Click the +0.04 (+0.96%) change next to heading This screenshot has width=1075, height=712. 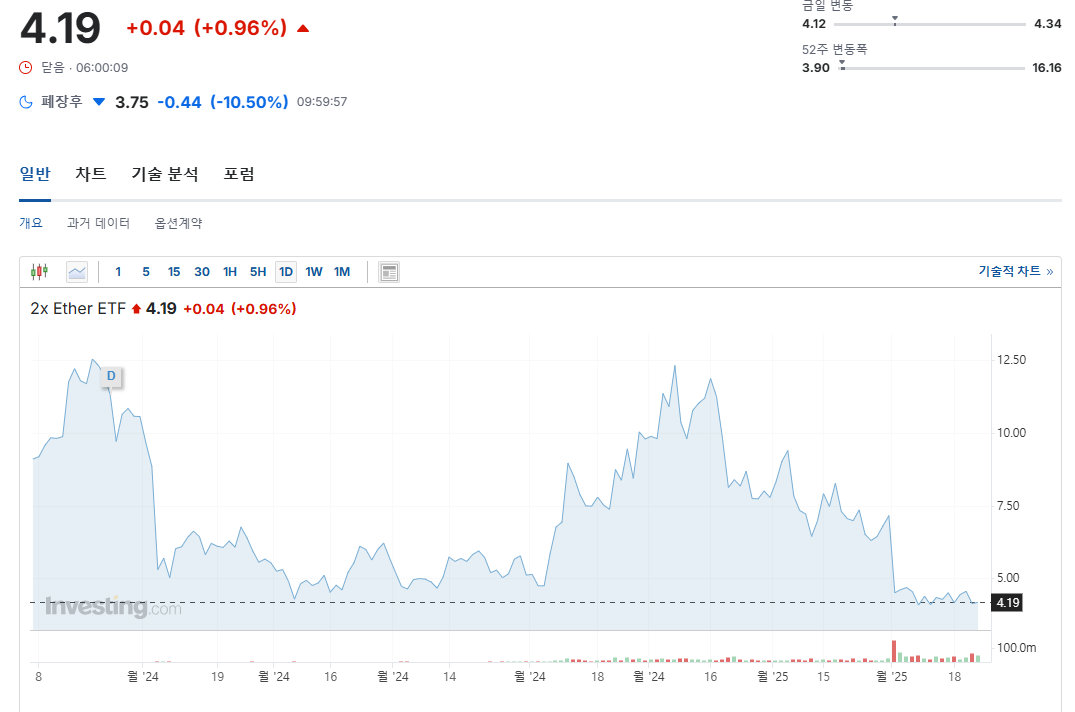206,28
